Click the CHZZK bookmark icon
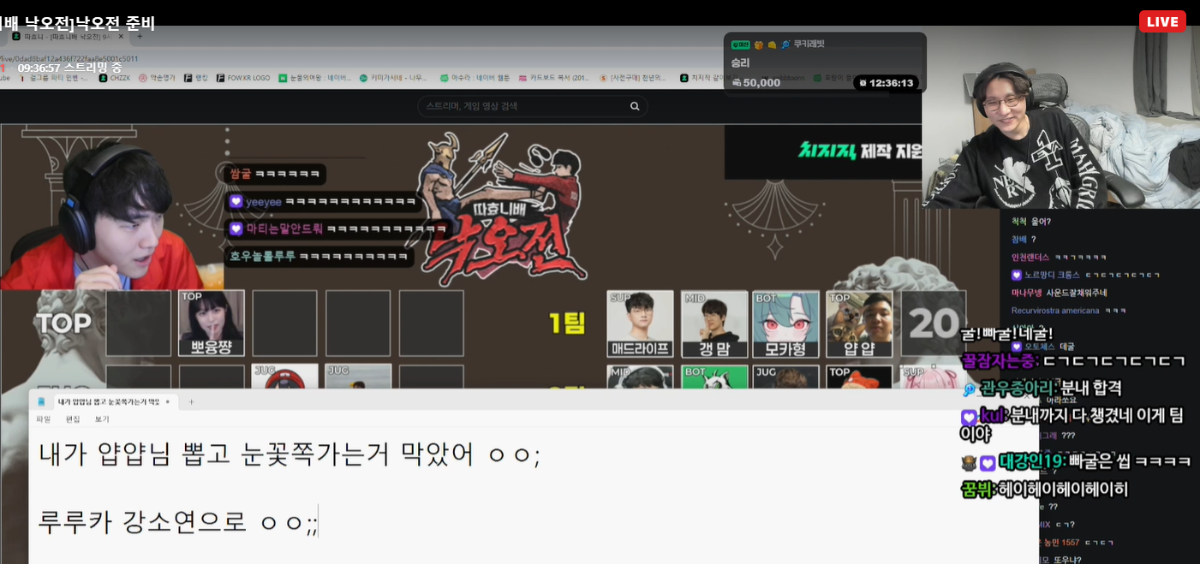Image resolution: width=1200 pixels, height=564 pixels. pyautogui.click(x=103, y=77)
